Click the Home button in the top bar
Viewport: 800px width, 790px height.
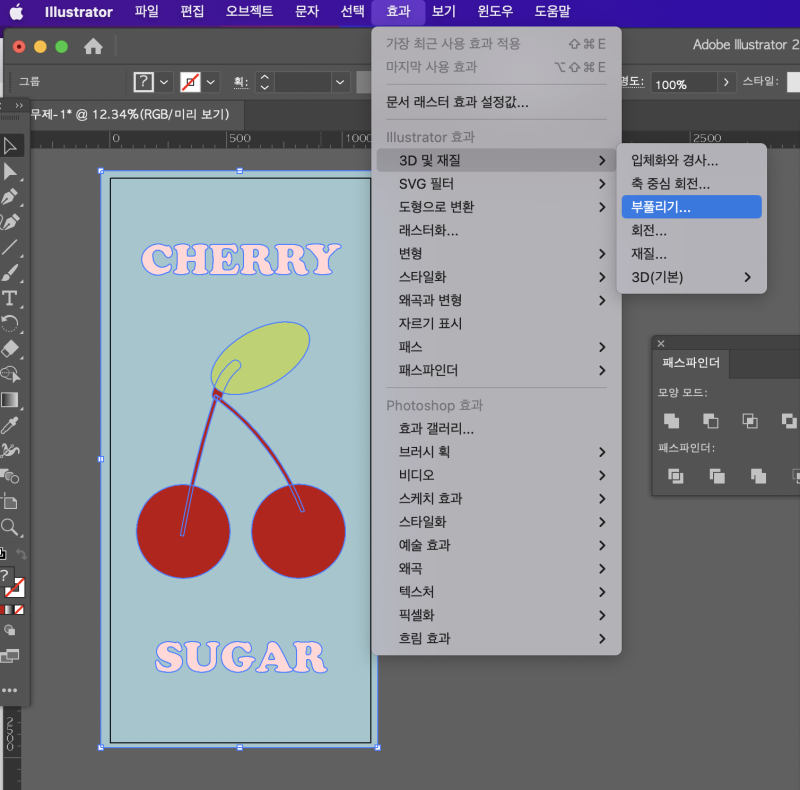(x=95, y=45)
